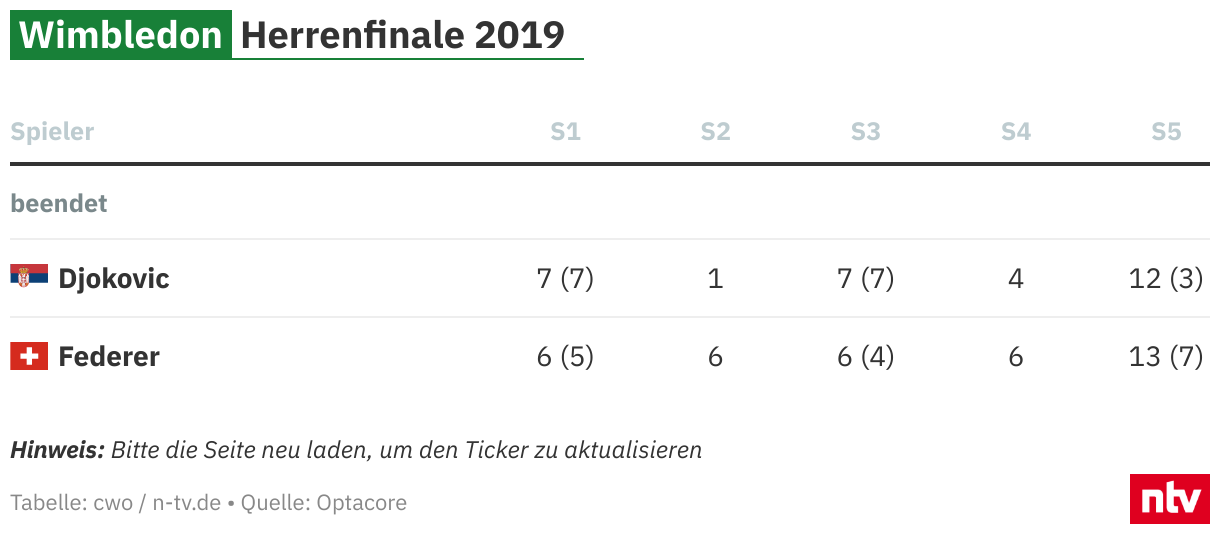This screenshot has width=1220, height=540.
Task: Click the green Wimbledon title badge
Action: pyautogui.click(x=121, y=35)
